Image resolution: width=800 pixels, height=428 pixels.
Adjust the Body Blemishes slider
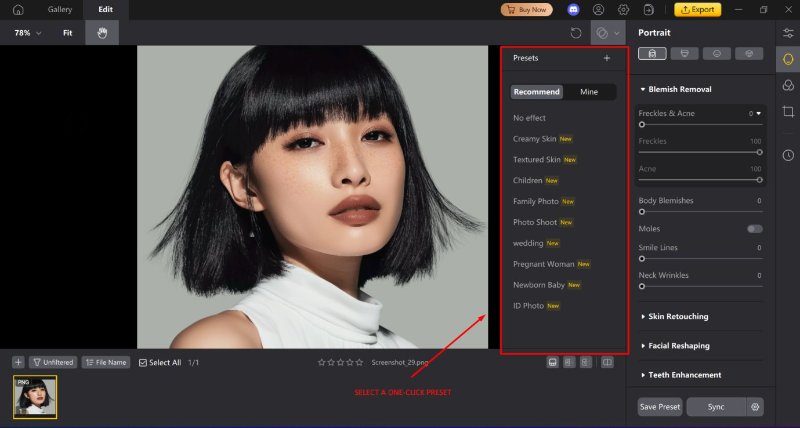click(x=701, y=212)
